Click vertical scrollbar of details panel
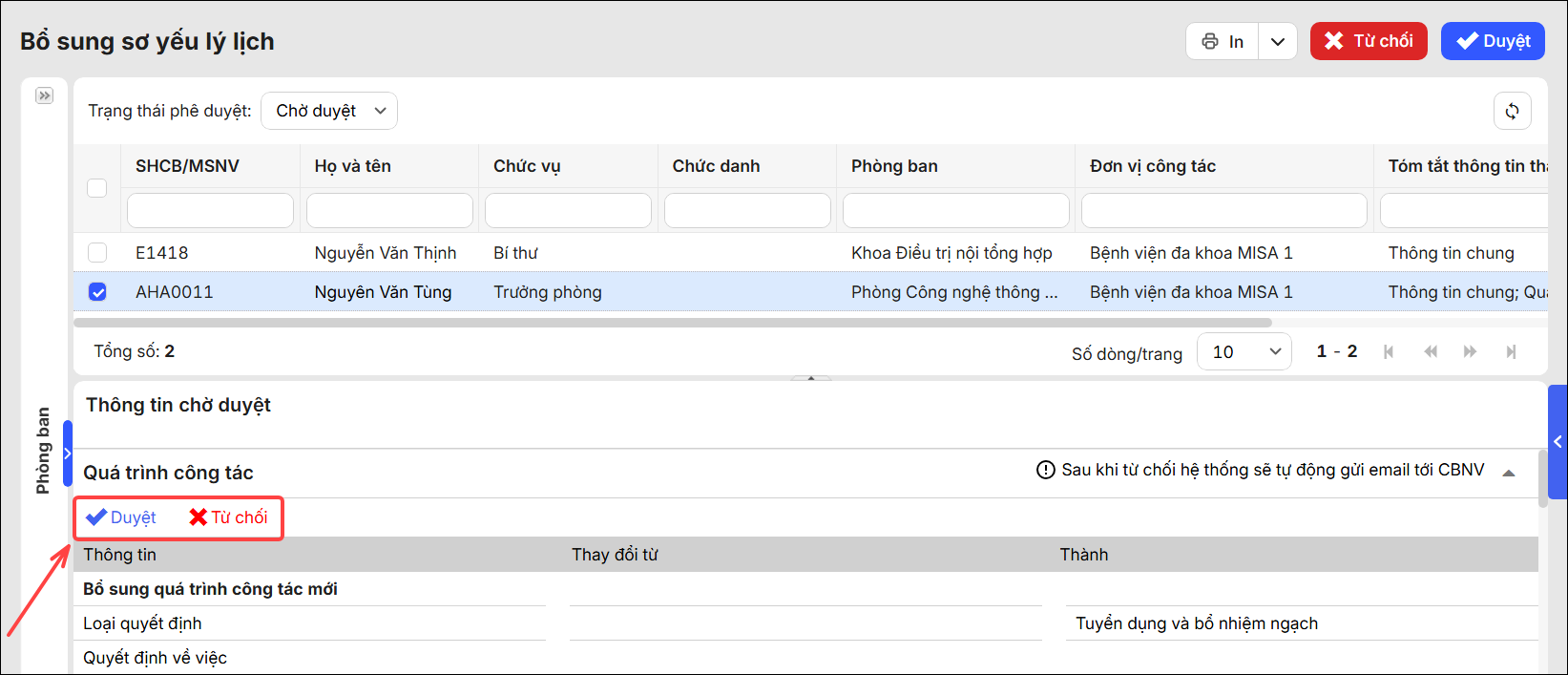1568x675 pixels. tap(1542, 477)
